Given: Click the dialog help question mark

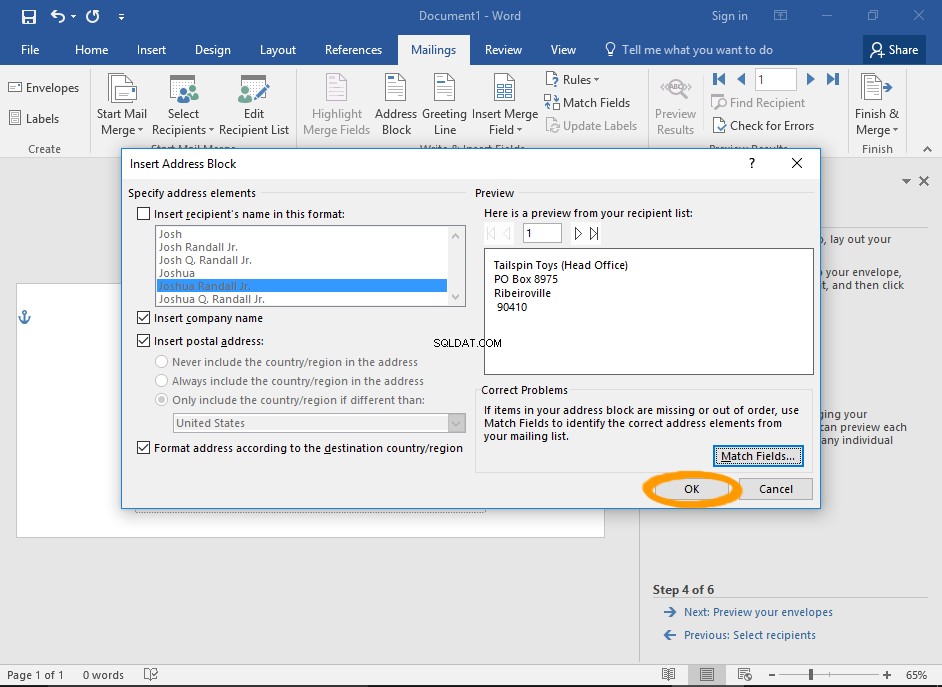Looking at the screenshot, I should pyautogui.click(x=752, y=163).
